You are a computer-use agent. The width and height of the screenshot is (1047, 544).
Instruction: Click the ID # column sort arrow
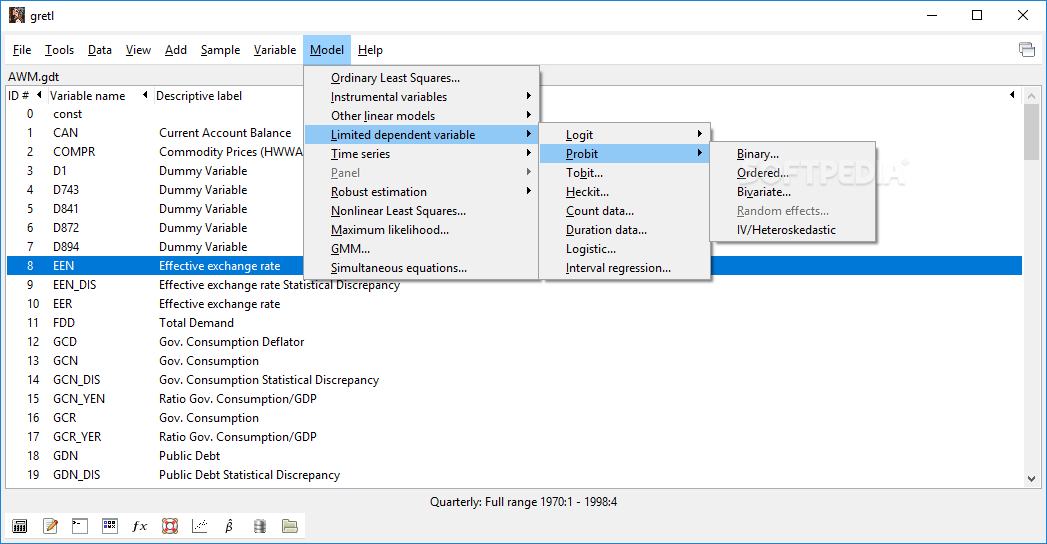[39, 95]
